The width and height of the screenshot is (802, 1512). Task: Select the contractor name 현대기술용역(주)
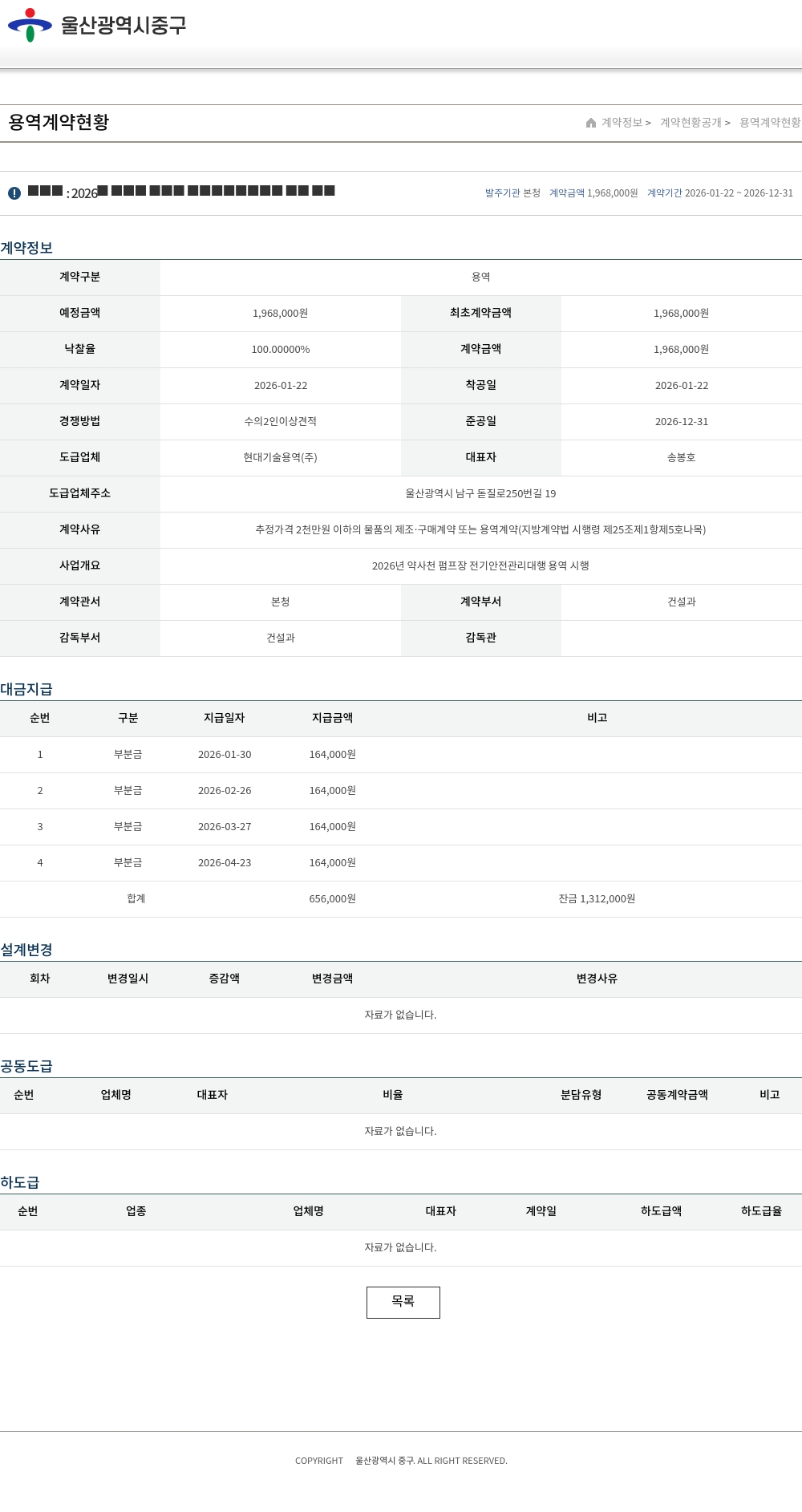pyautogui.click(x=280, y=457)
